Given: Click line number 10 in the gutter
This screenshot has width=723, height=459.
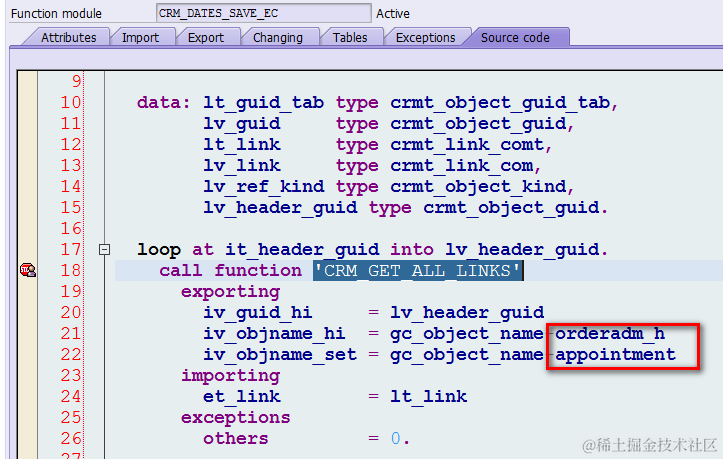Looking at the screenshot, I should point(71,102).
